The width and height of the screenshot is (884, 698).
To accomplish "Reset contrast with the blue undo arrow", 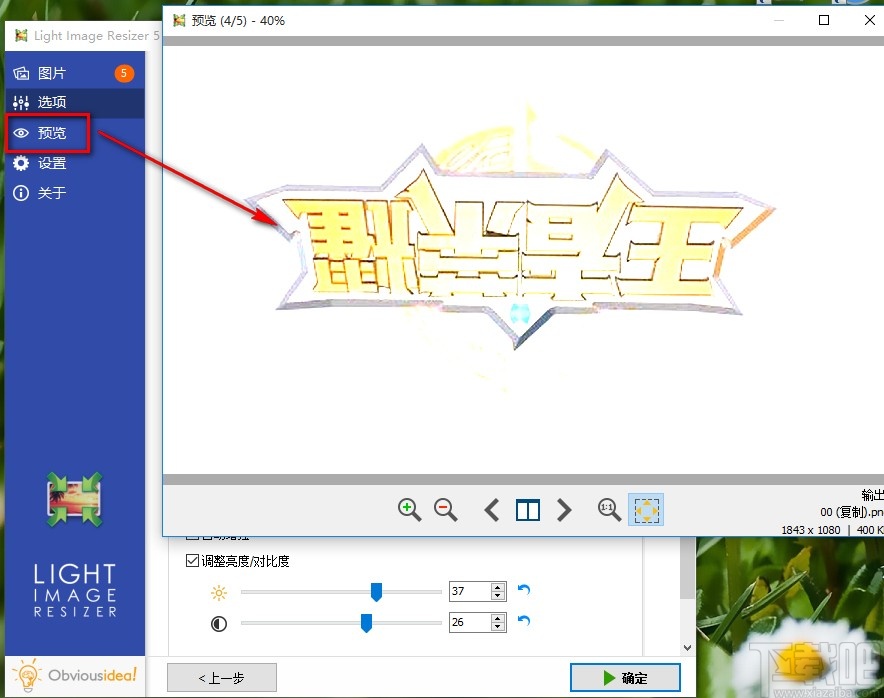I will (524, 621).
